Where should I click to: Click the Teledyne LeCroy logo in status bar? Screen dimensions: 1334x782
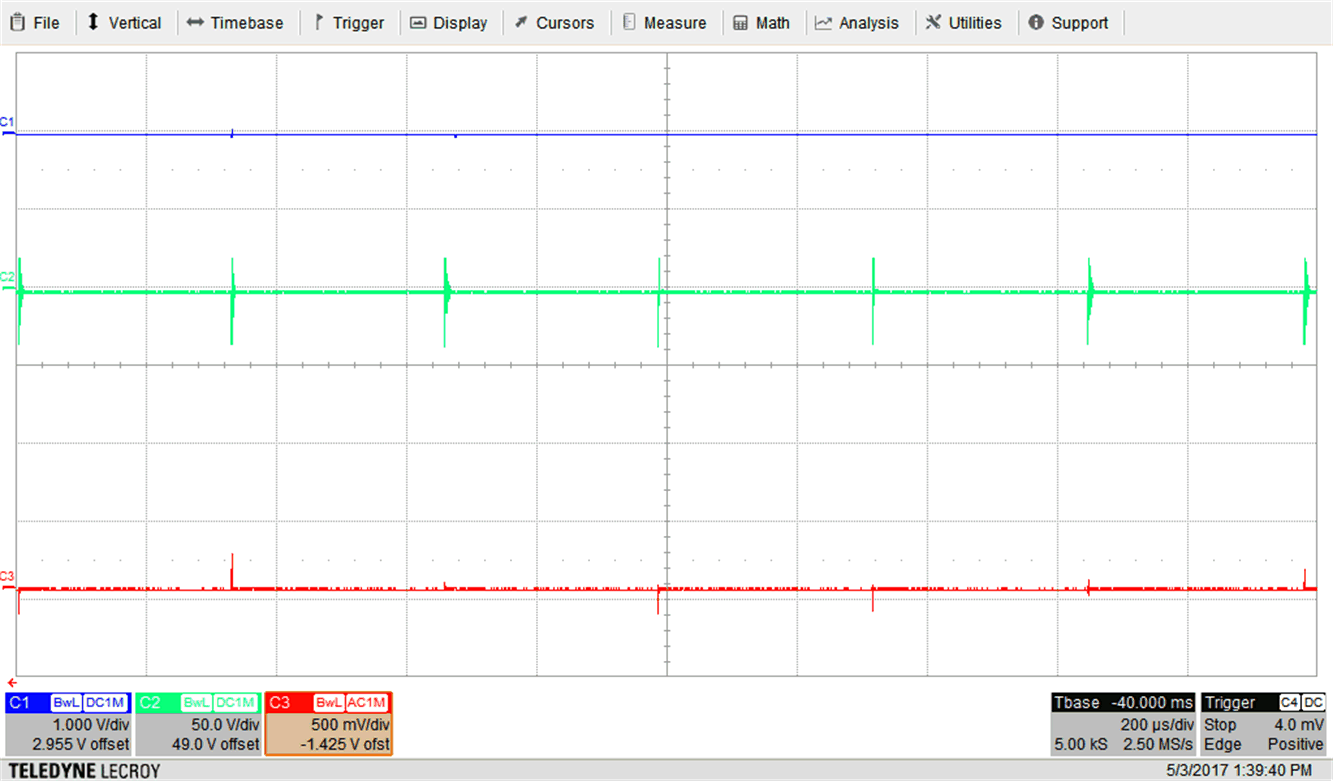[82, 771]
